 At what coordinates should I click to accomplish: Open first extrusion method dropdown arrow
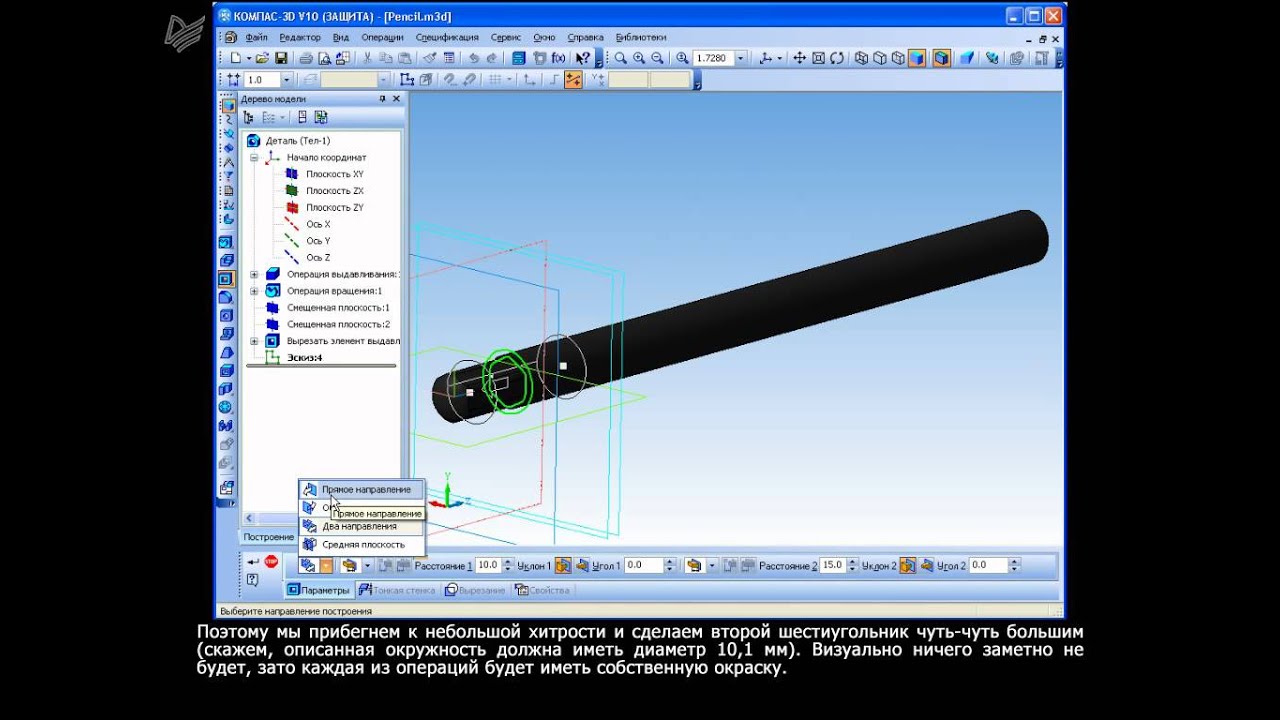click(x=367, y=565)
